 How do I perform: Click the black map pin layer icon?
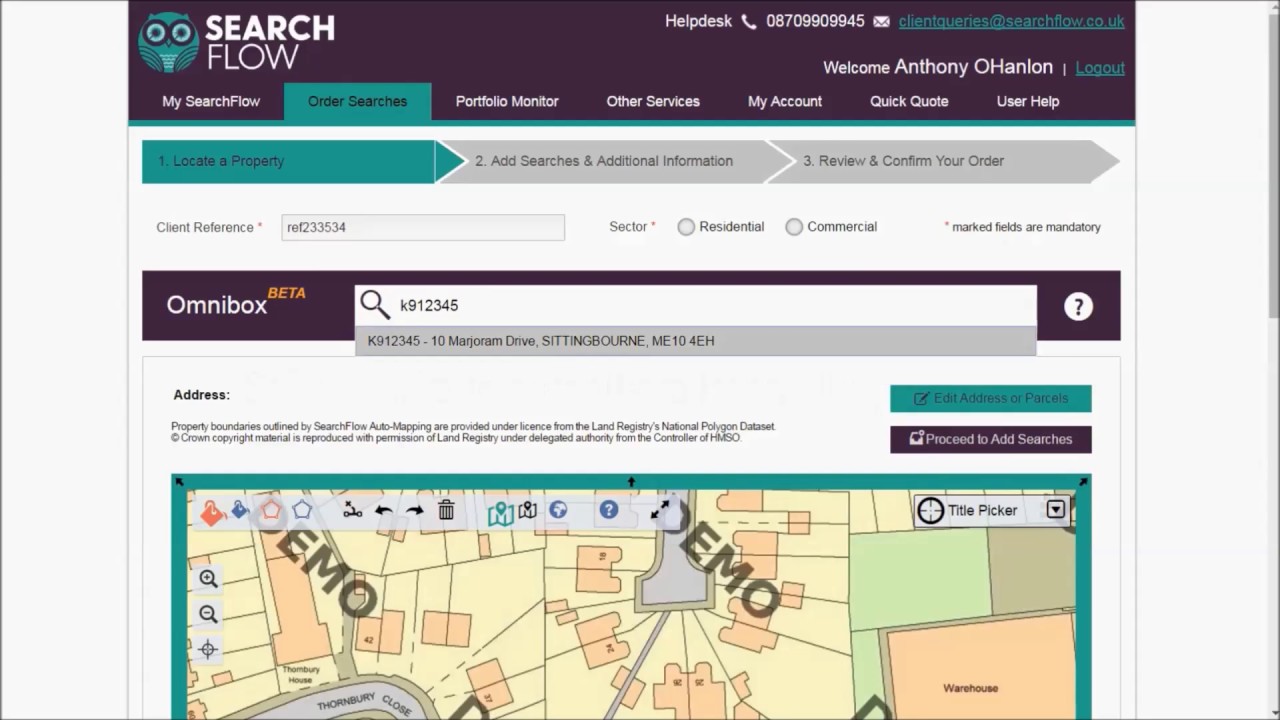pos(528,510)
